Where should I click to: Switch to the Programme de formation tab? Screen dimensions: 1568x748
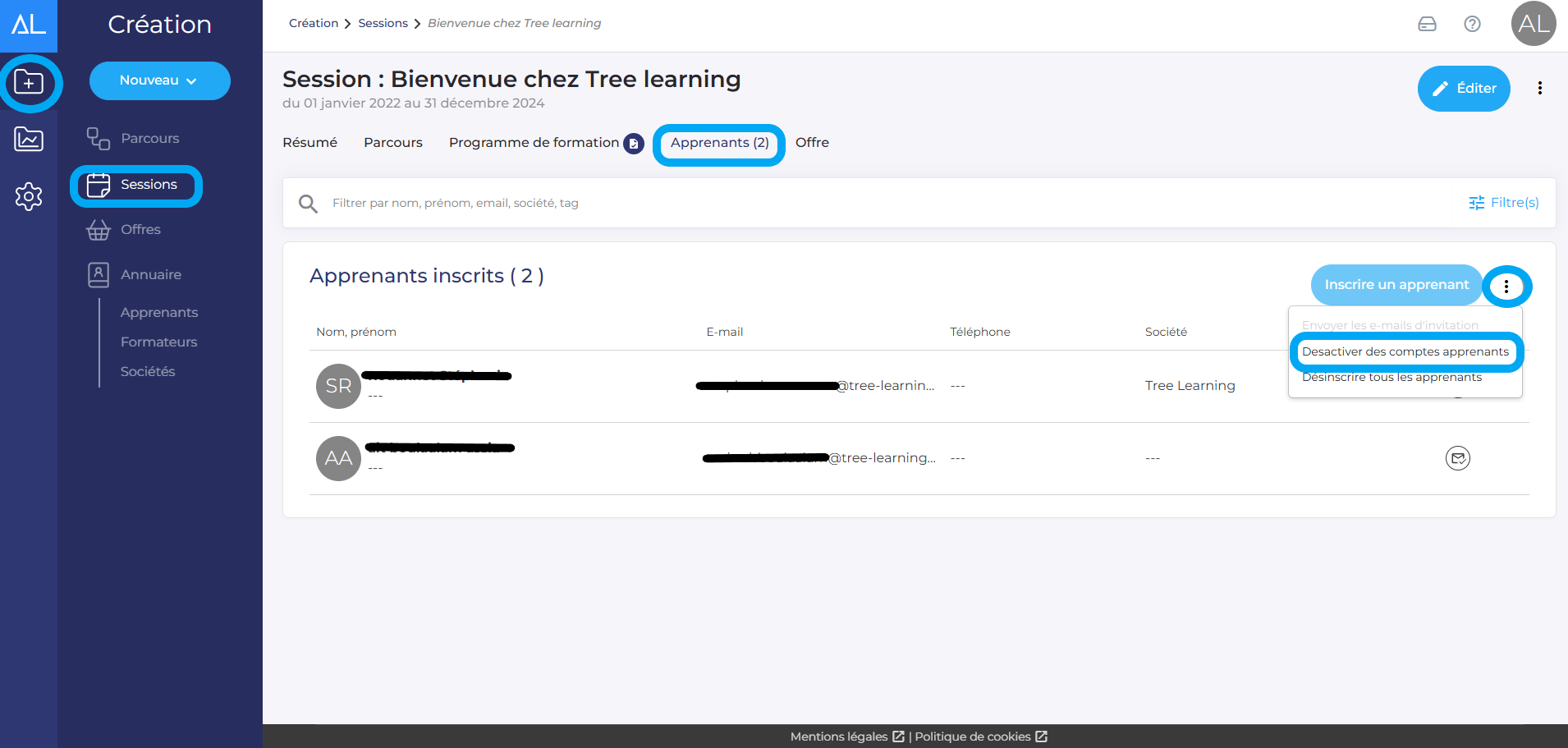[x=534, y=143]
